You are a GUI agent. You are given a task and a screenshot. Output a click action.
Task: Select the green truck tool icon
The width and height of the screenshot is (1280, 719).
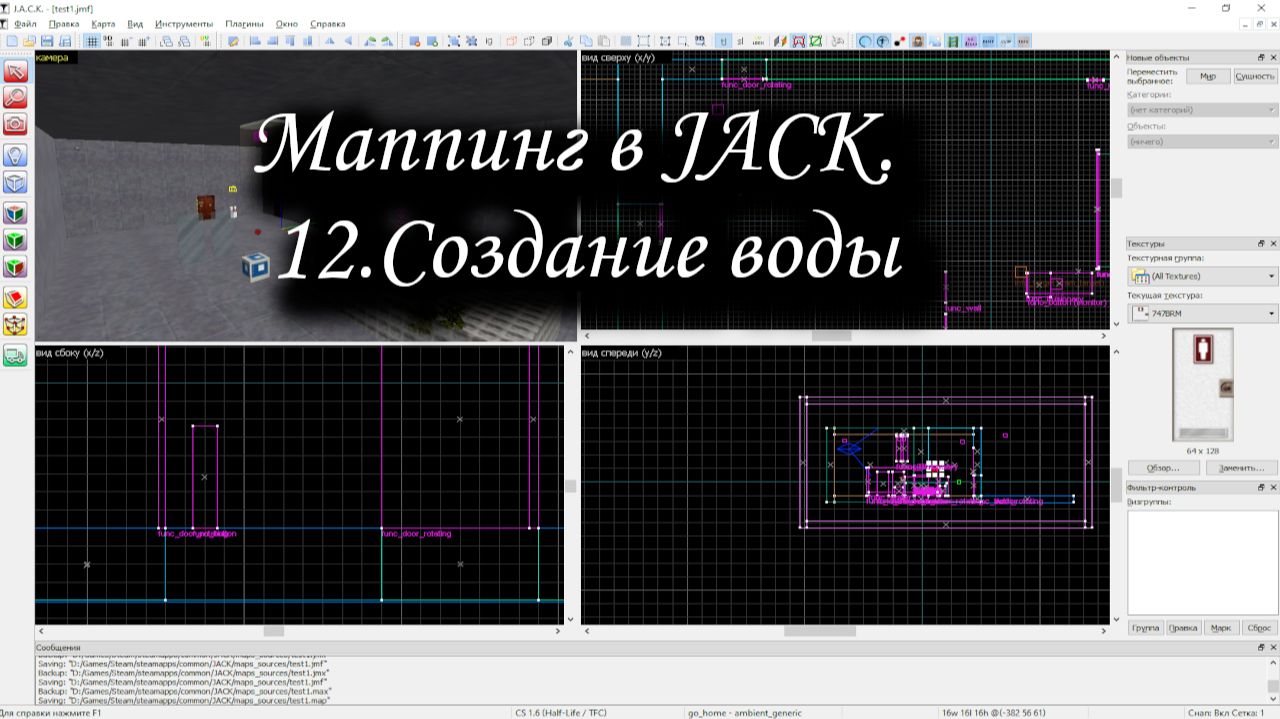[x=15, y=356]
